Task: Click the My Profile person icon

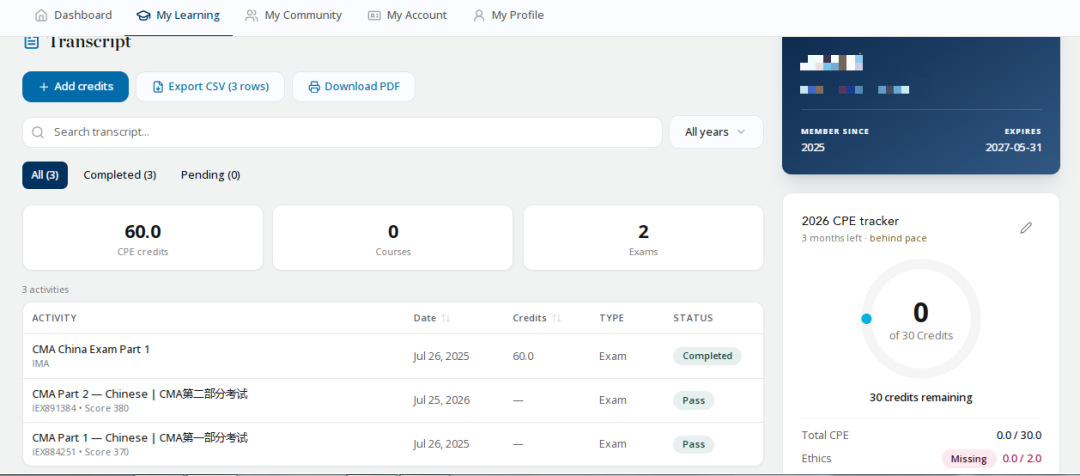Action: tap(479, 15)
